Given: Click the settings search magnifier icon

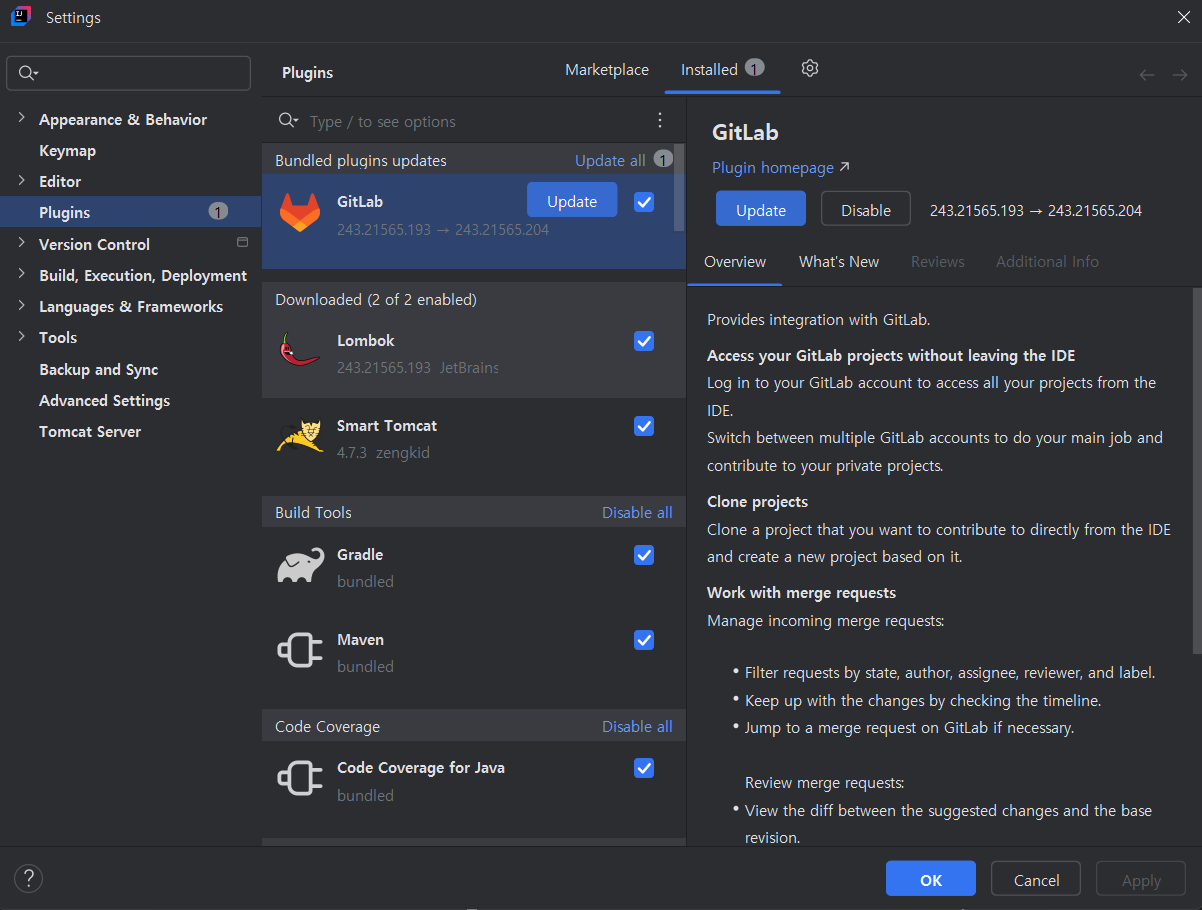Looking at the screenshot, I should pyautogui.click(x=28, y=73).
